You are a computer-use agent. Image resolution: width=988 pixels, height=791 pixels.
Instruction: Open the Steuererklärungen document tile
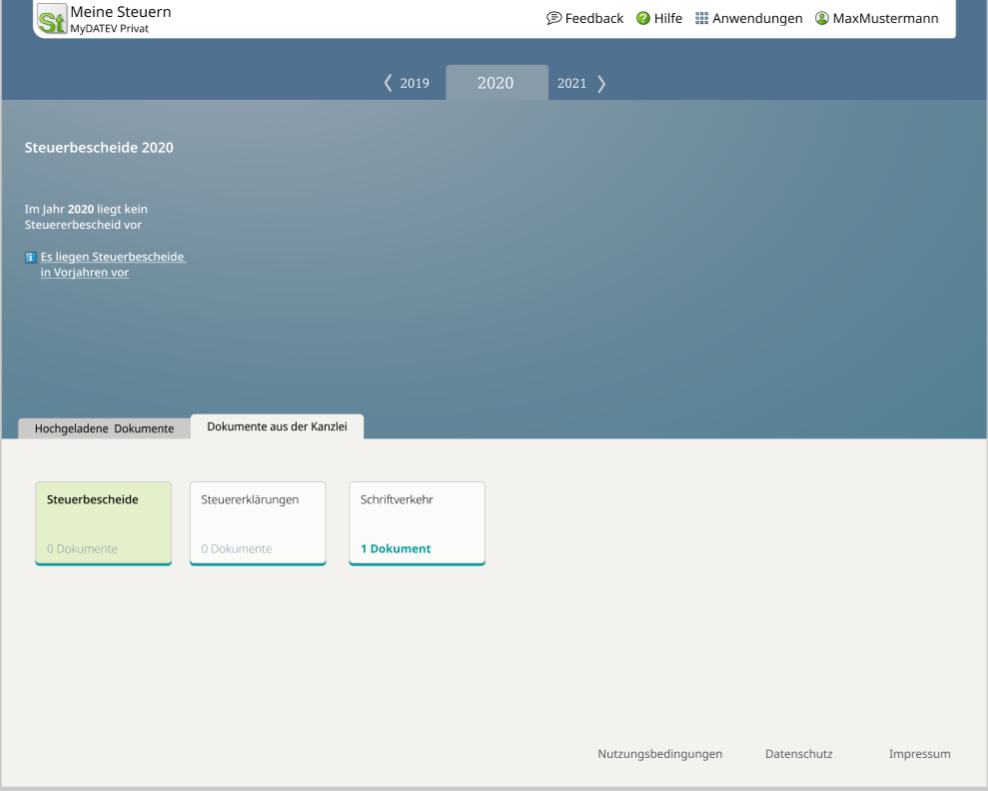click(258, 523)
